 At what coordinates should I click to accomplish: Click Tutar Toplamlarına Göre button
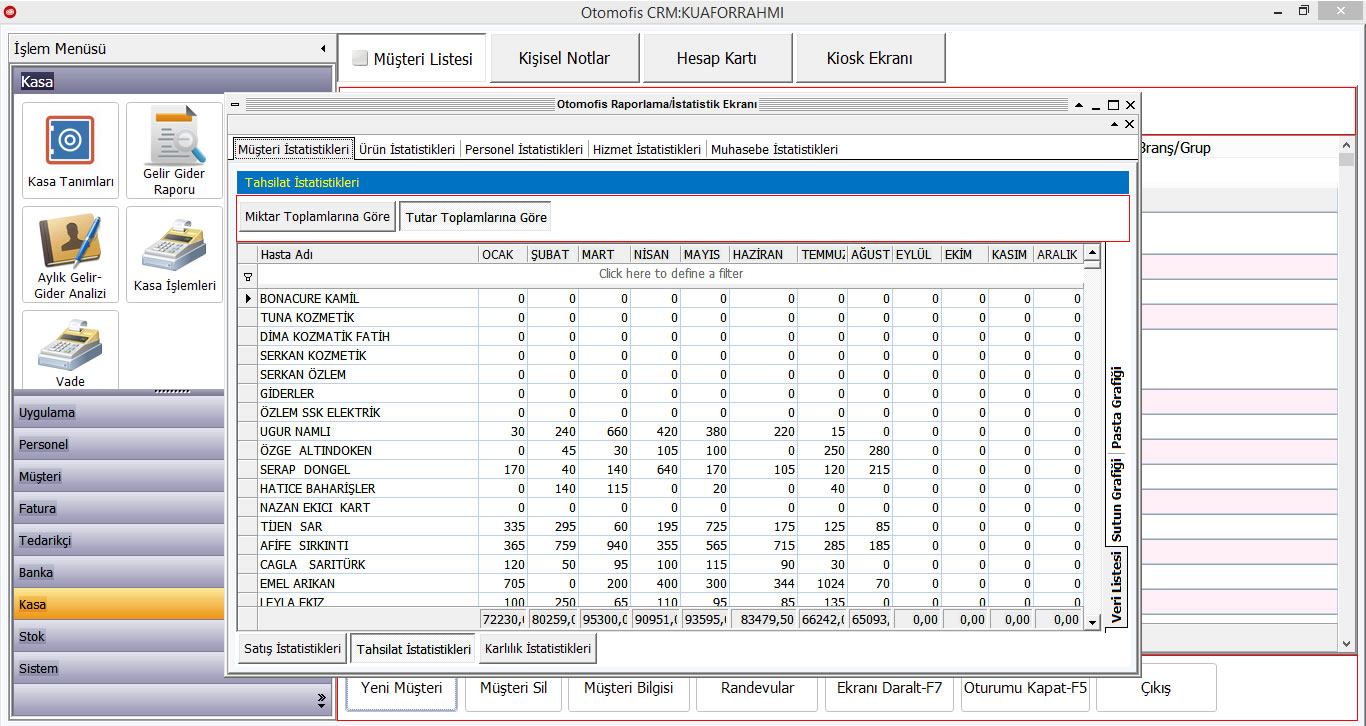pyautogui.click(x=475, y=217)
